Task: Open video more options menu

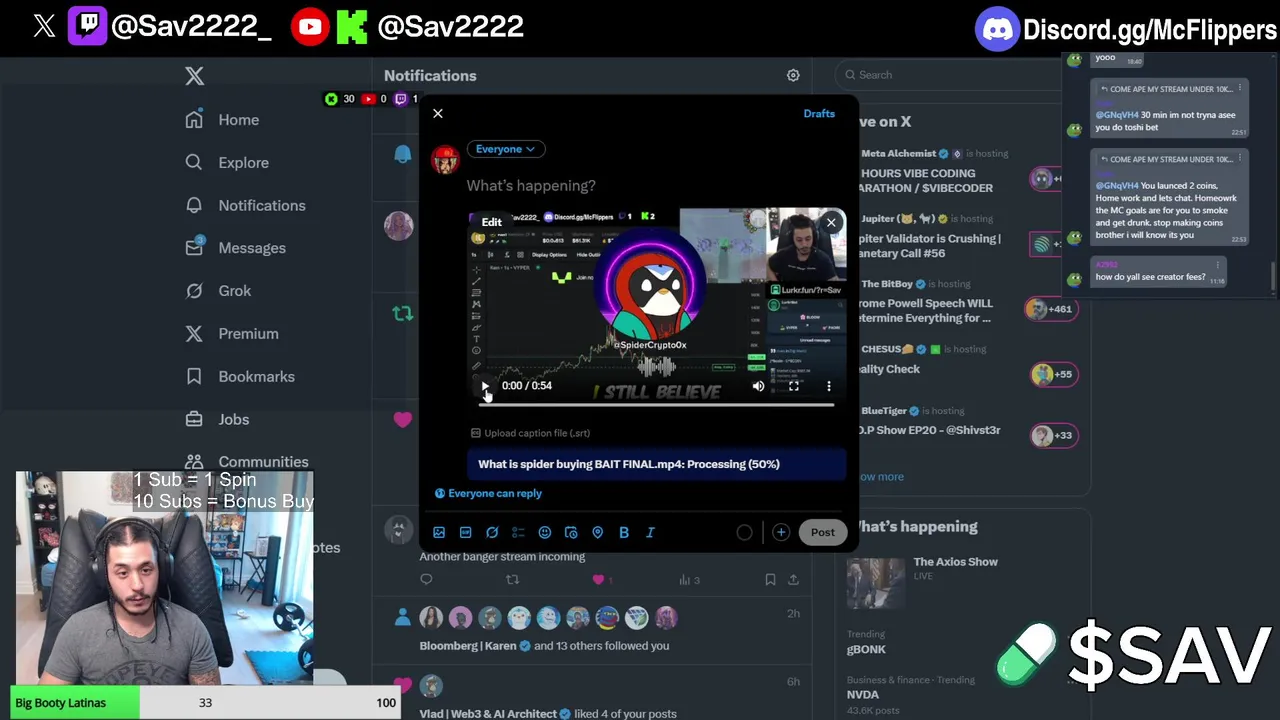Action: pos(828,386)
